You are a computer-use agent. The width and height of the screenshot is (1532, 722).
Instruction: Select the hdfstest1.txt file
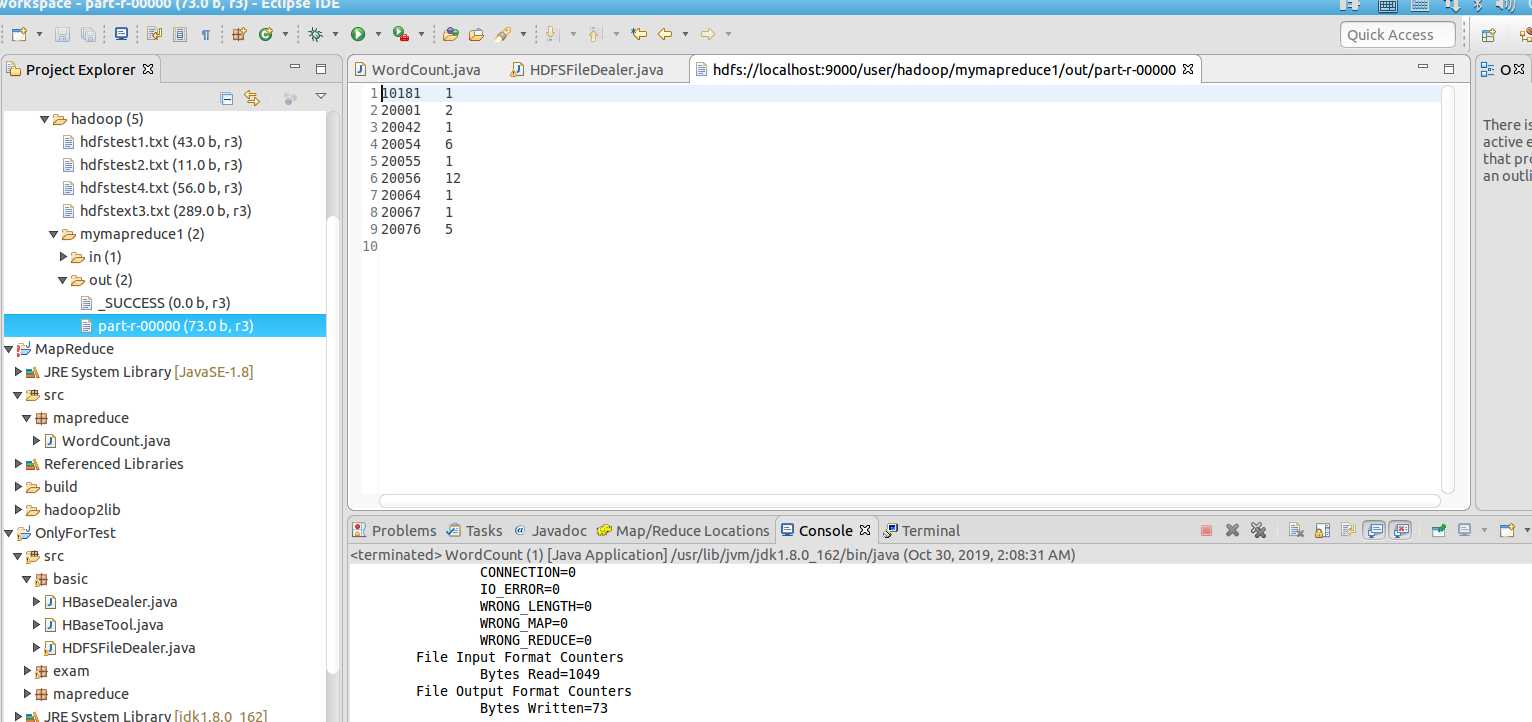point(152,142)
